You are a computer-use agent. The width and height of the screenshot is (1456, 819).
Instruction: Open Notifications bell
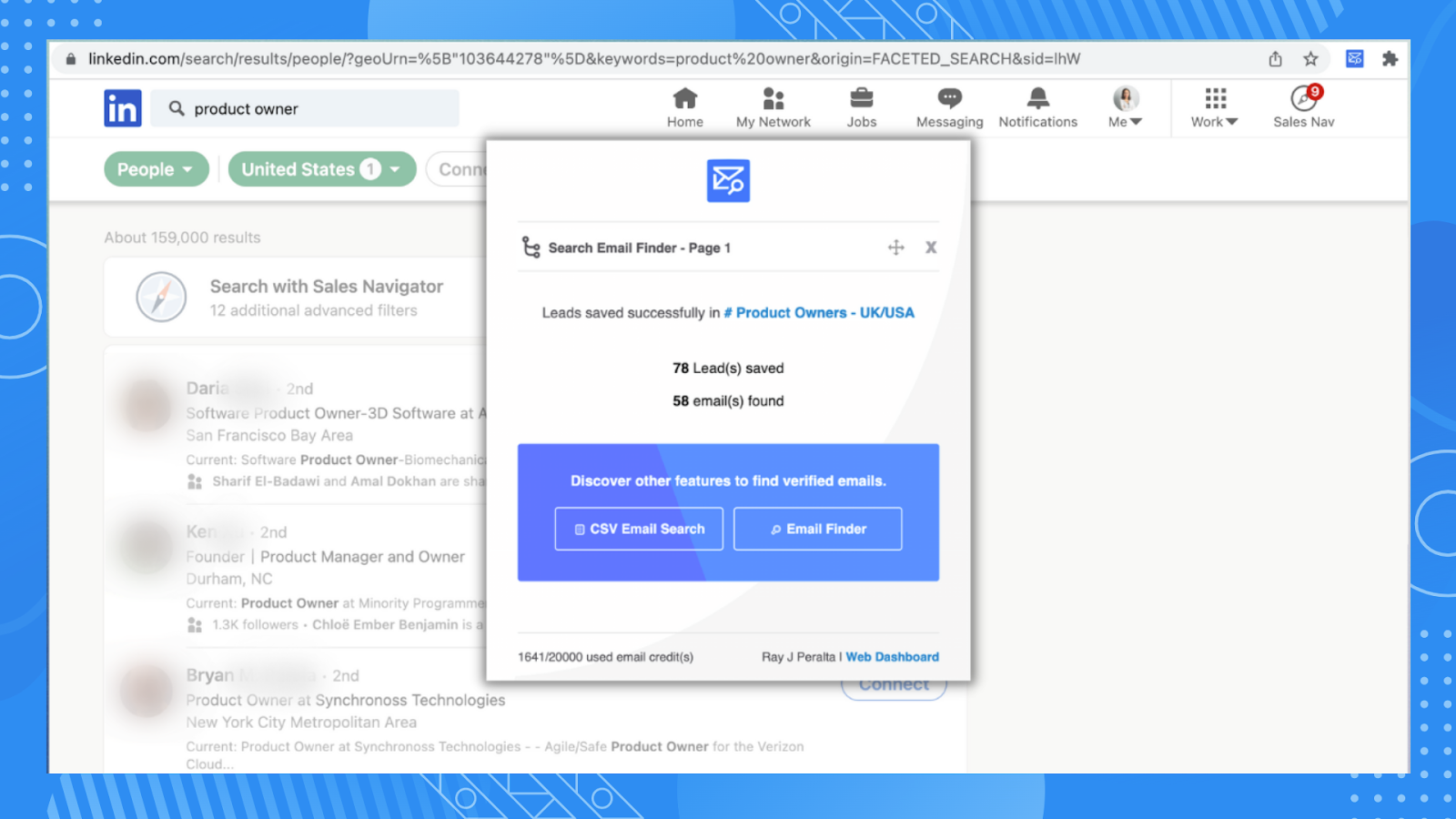click(x=1037, y=108)
